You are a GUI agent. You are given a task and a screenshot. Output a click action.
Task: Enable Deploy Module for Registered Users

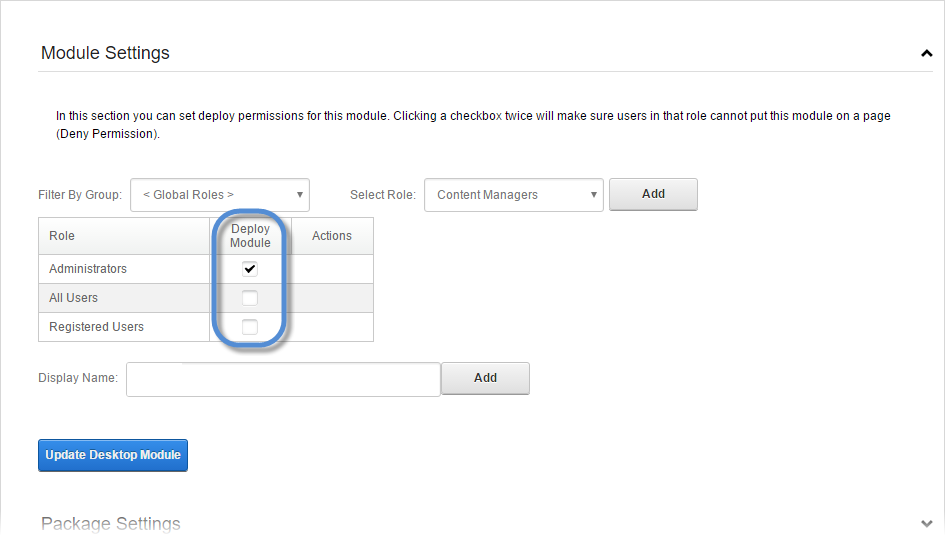(x=250, y=327)
